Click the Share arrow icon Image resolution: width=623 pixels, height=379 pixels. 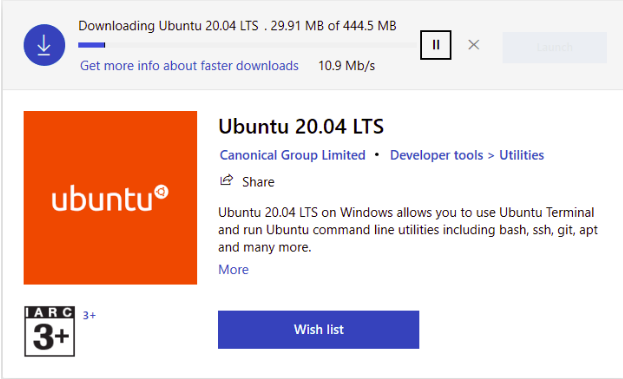226,180
